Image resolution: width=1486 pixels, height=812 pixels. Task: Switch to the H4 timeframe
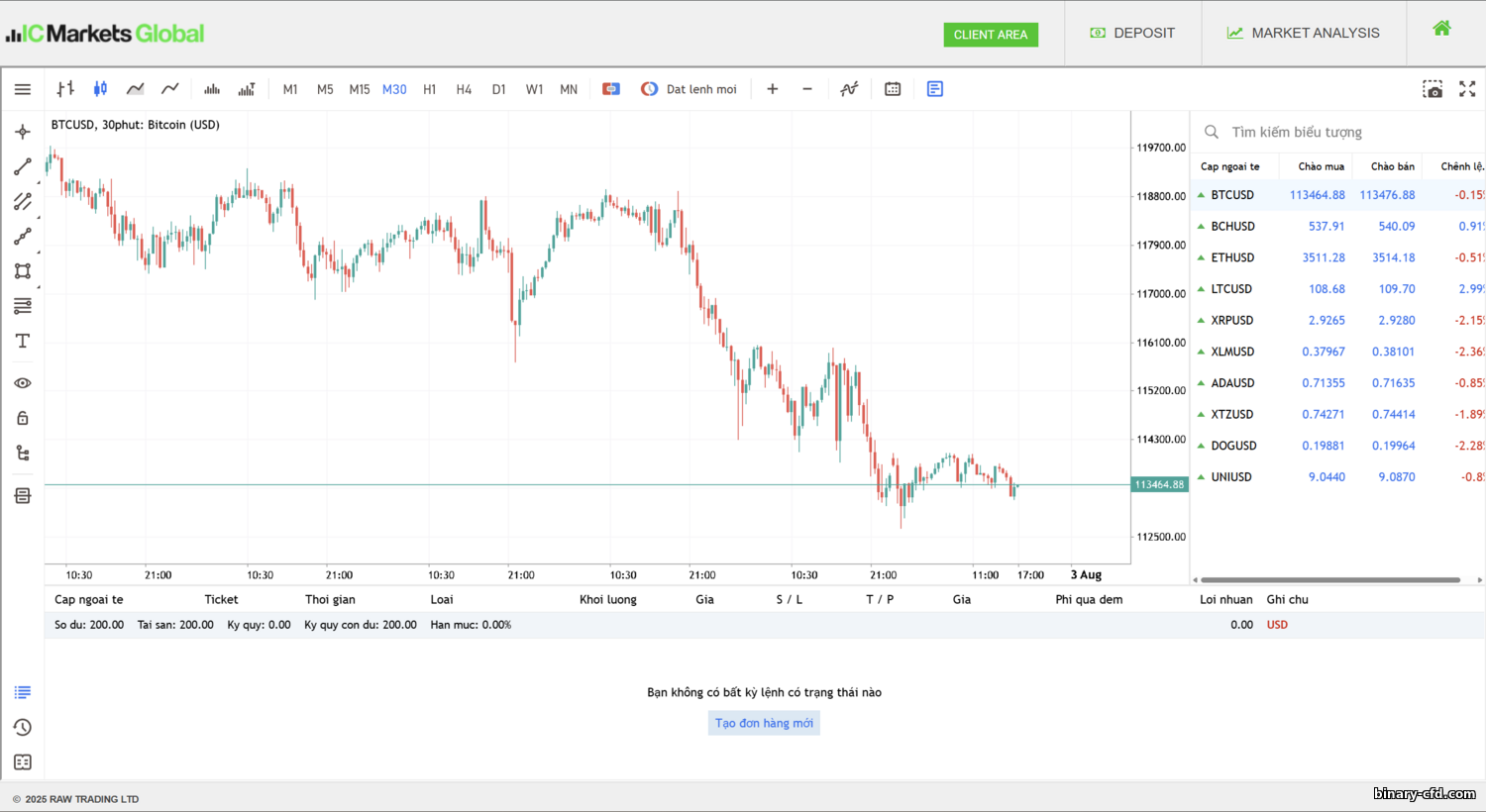point(464,89)
